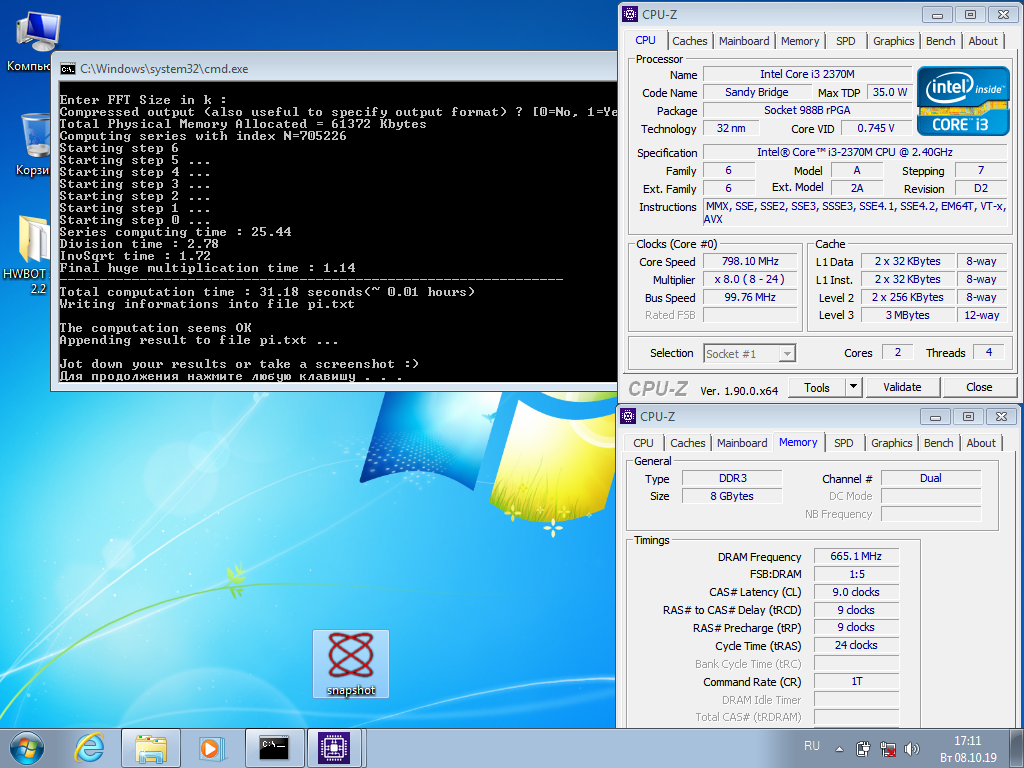
Task: Click the processor name field Intel Core i3 2370M
Action: tap(807, 74)
